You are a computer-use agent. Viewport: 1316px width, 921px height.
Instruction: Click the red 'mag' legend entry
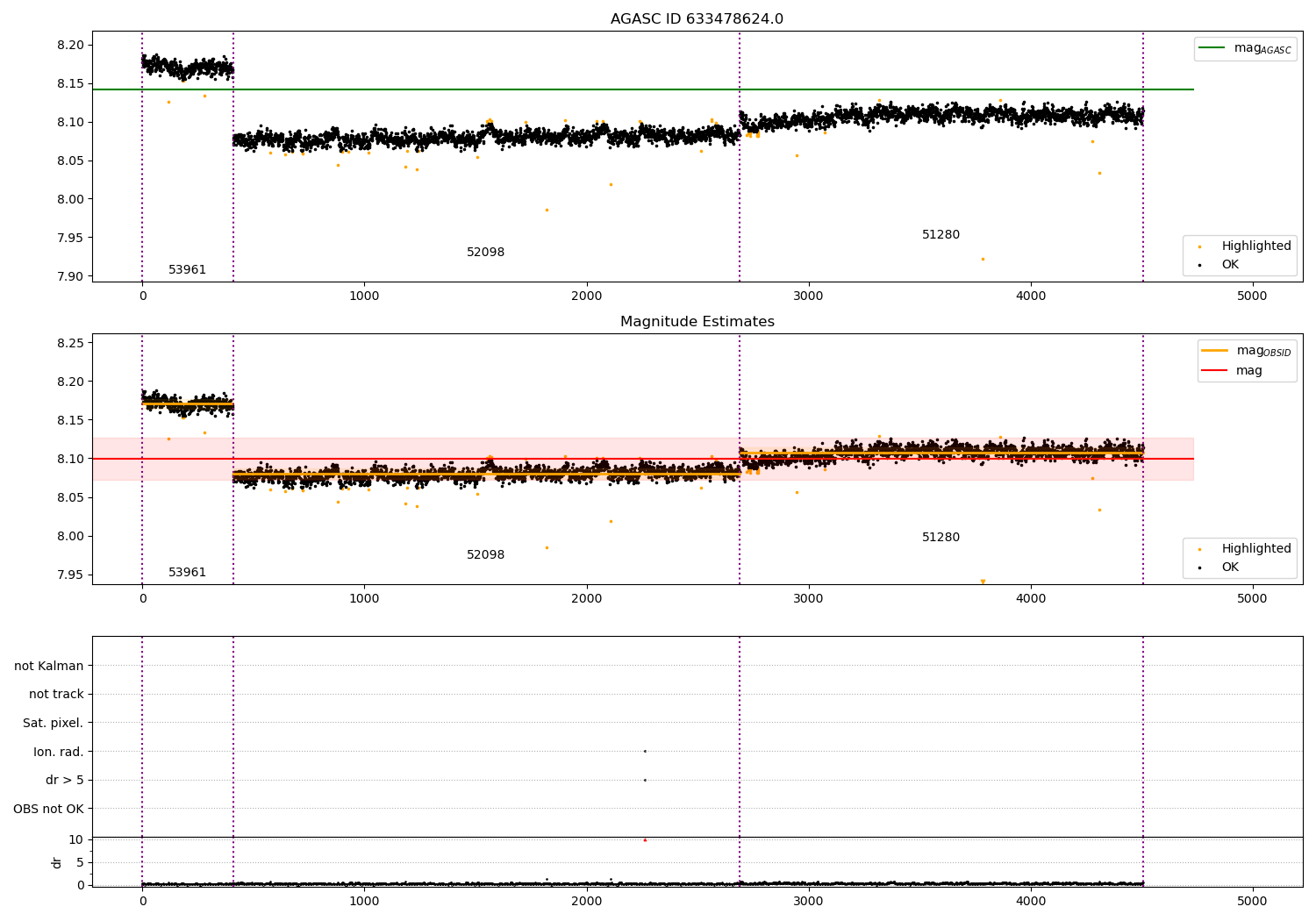(x=1232, y=370)
